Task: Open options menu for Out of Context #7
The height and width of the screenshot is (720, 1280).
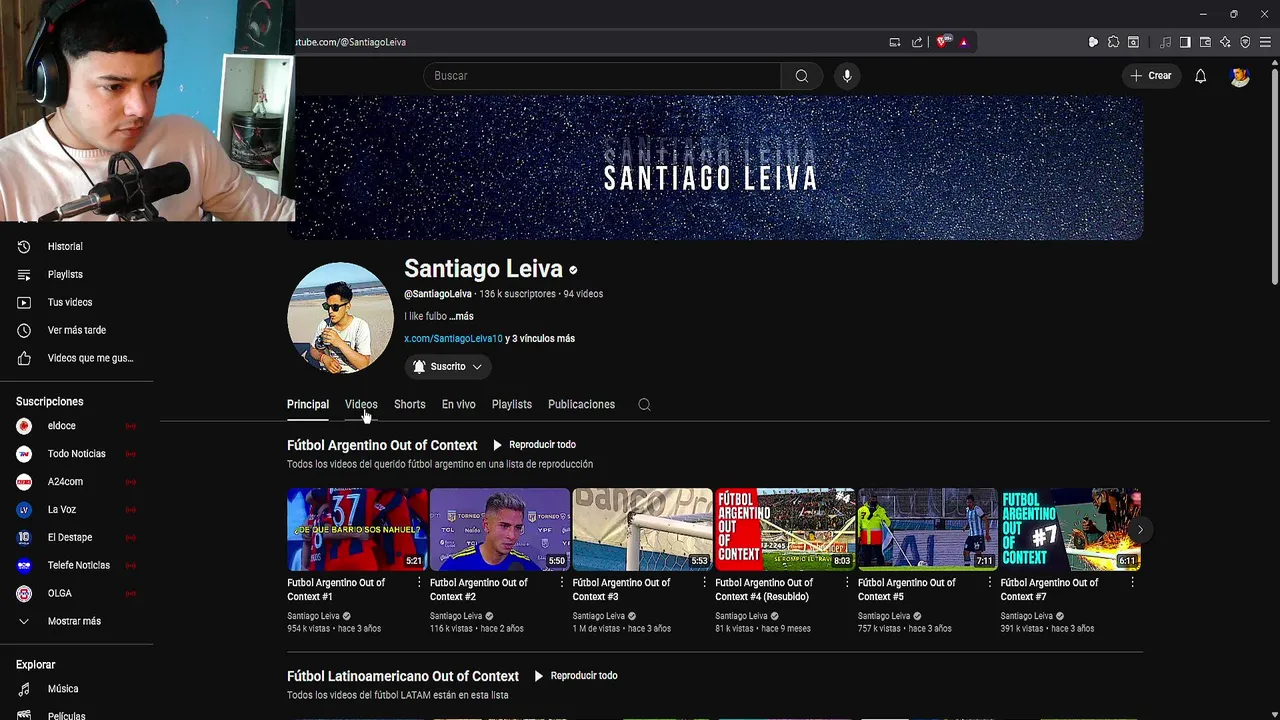Action: (1132, 582)
